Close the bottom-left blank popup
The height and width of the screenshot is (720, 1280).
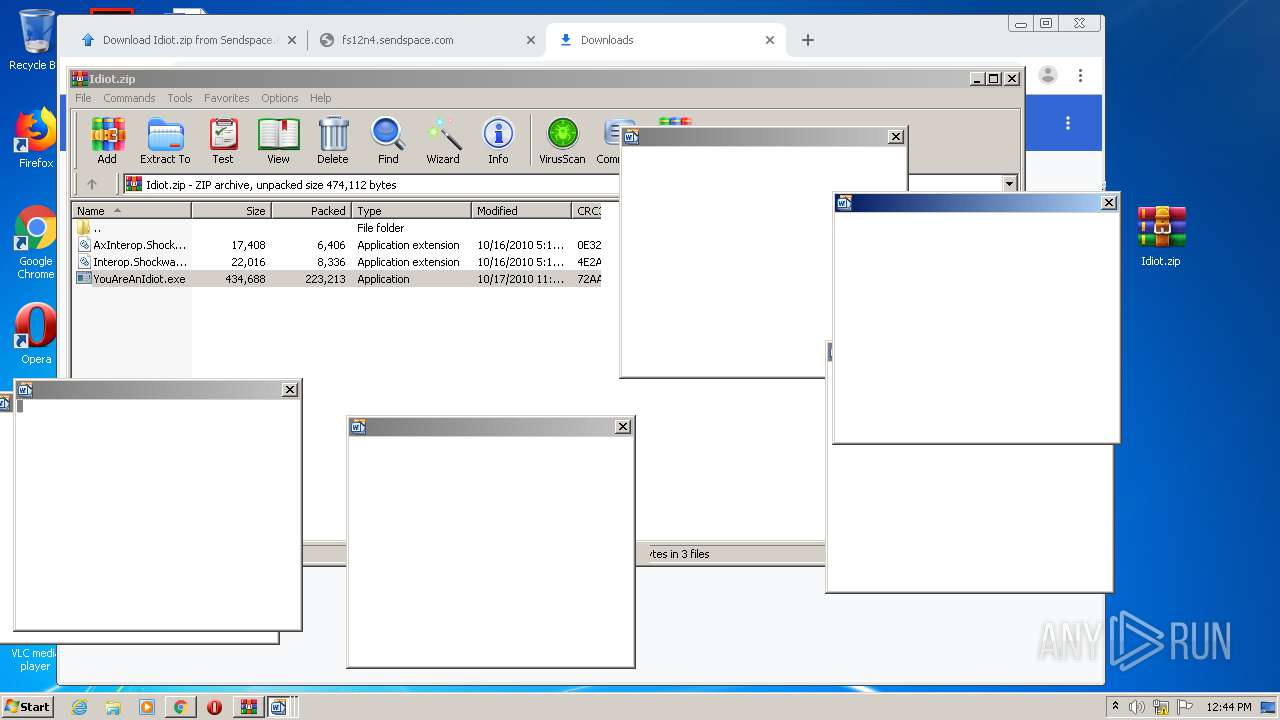pyautogui.click(x=290, y=390)
